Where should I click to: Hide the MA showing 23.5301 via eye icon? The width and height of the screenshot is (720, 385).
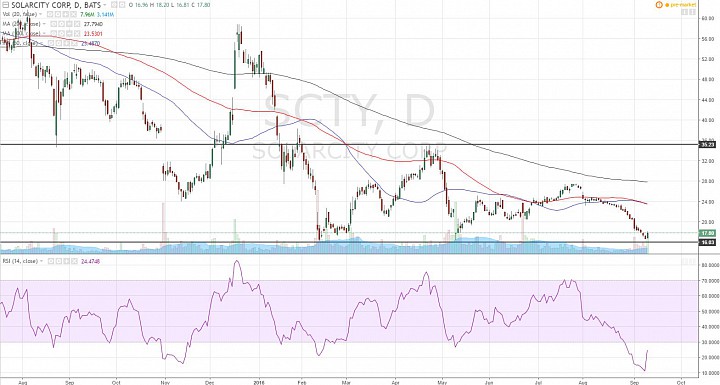click(x=54, y=34)
